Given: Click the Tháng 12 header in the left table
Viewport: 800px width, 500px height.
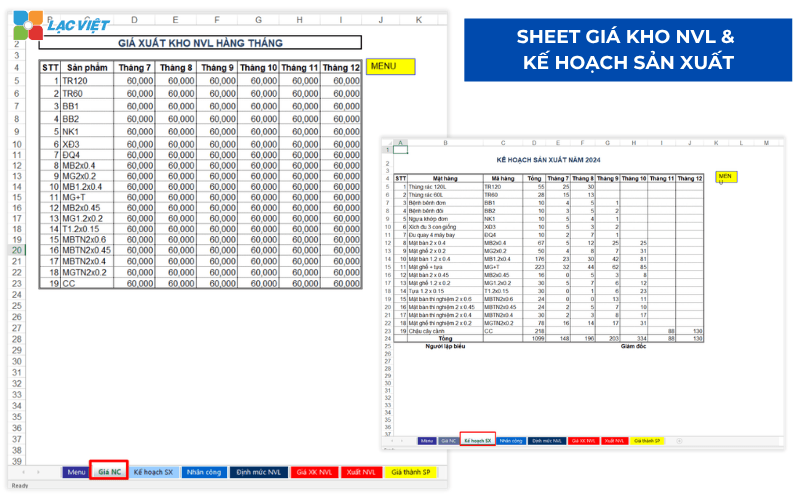Looking at the screenshot, I should [341, 67].
